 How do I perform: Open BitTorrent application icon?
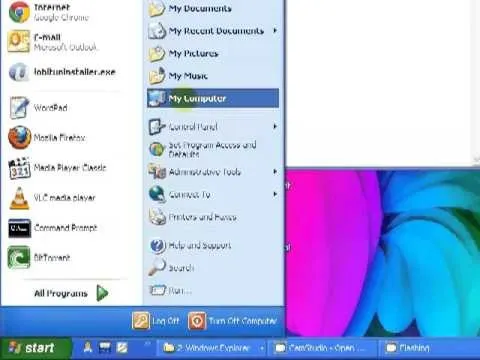(19, 257)
